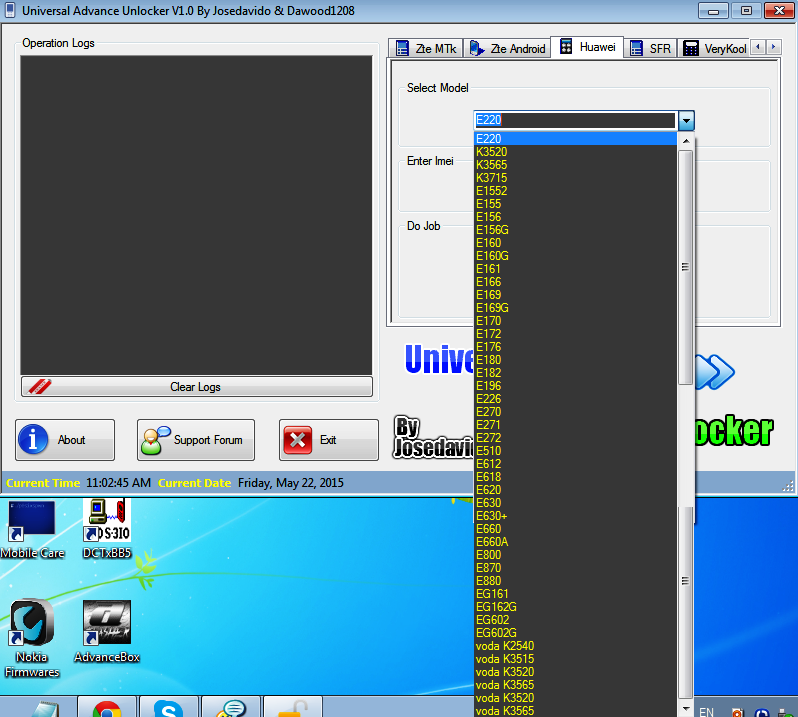Switch to the SFR tab
The image size is (798, 717).
pos(650,48)
